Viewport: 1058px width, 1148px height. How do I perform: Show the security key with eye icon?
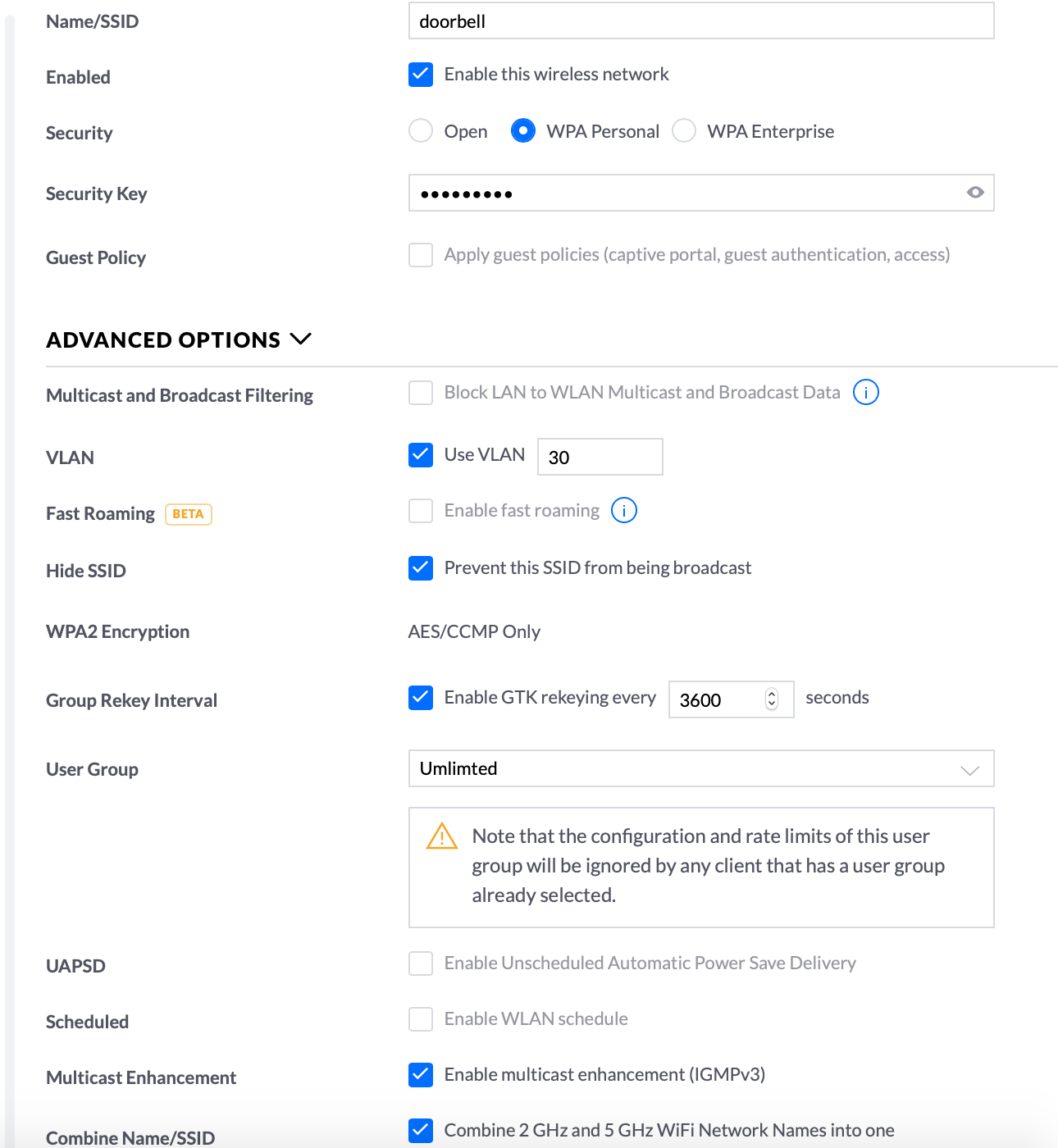tap(975, 193)
